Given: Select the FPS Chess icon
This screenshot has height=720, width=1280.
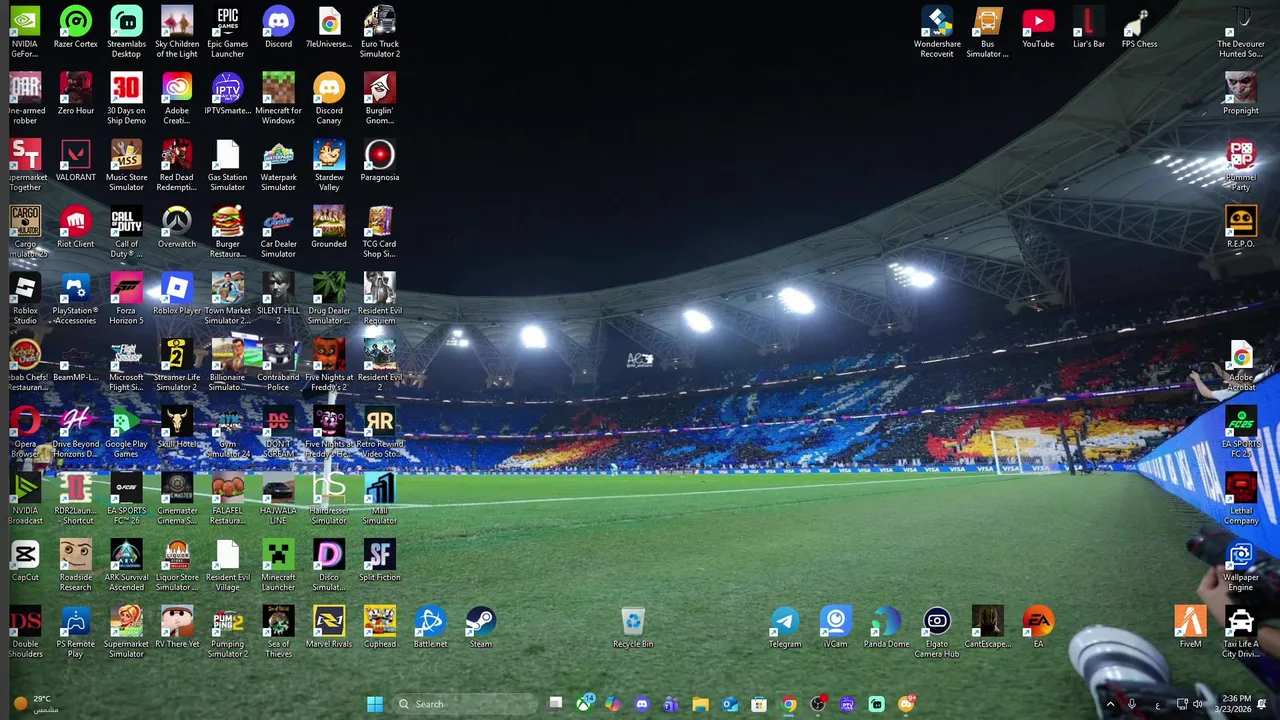Looking at the screenshot, I should [1139, 29].
